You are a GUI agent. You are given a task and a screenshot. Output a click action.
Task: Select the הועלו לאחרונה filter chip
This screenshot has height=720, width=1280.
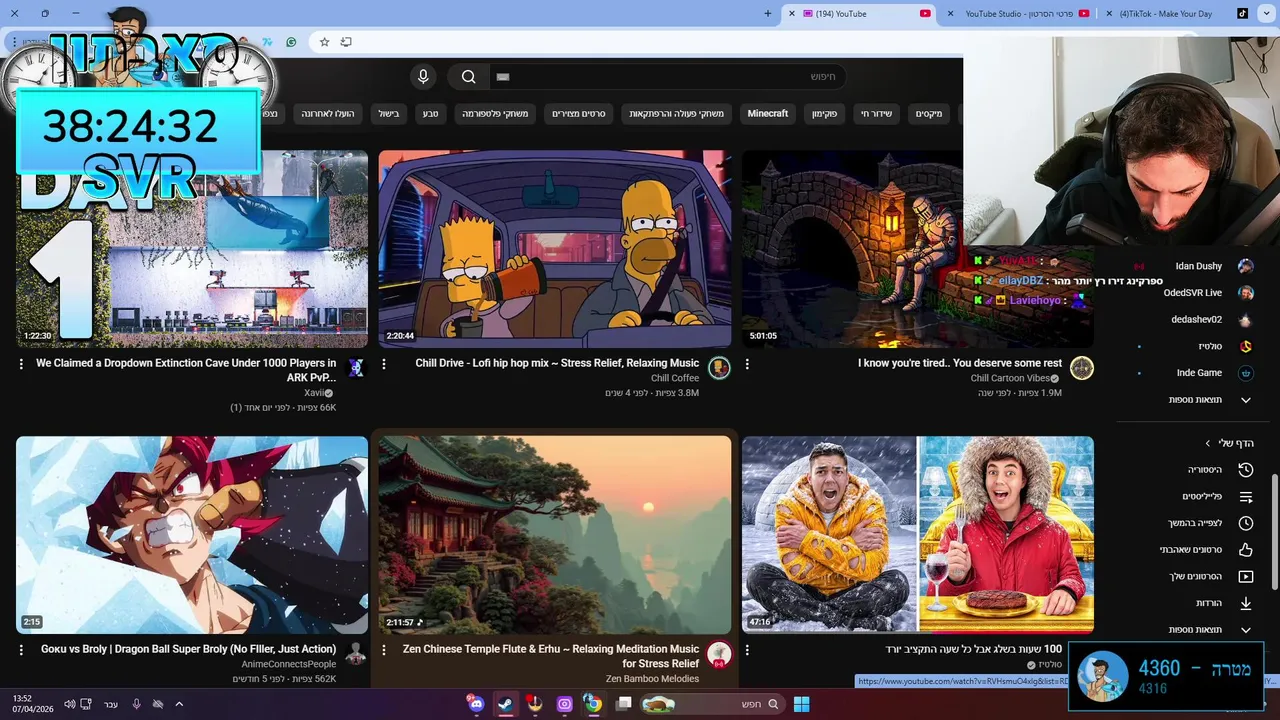tap(328, 114)
